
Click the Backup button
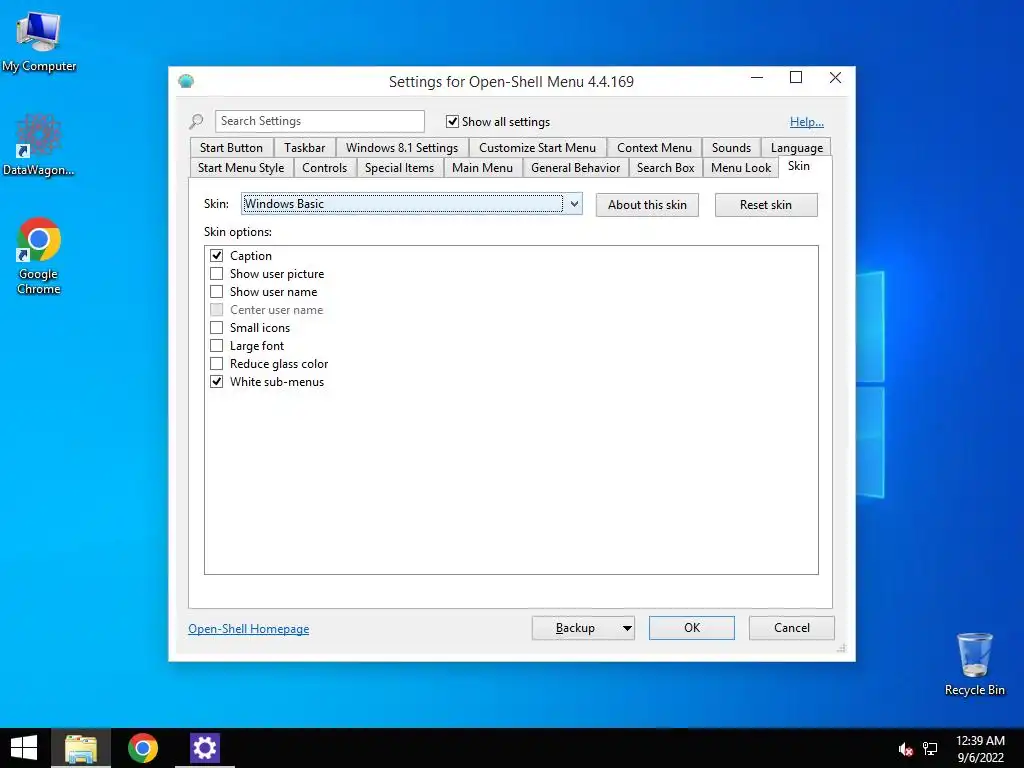(575, 628)
